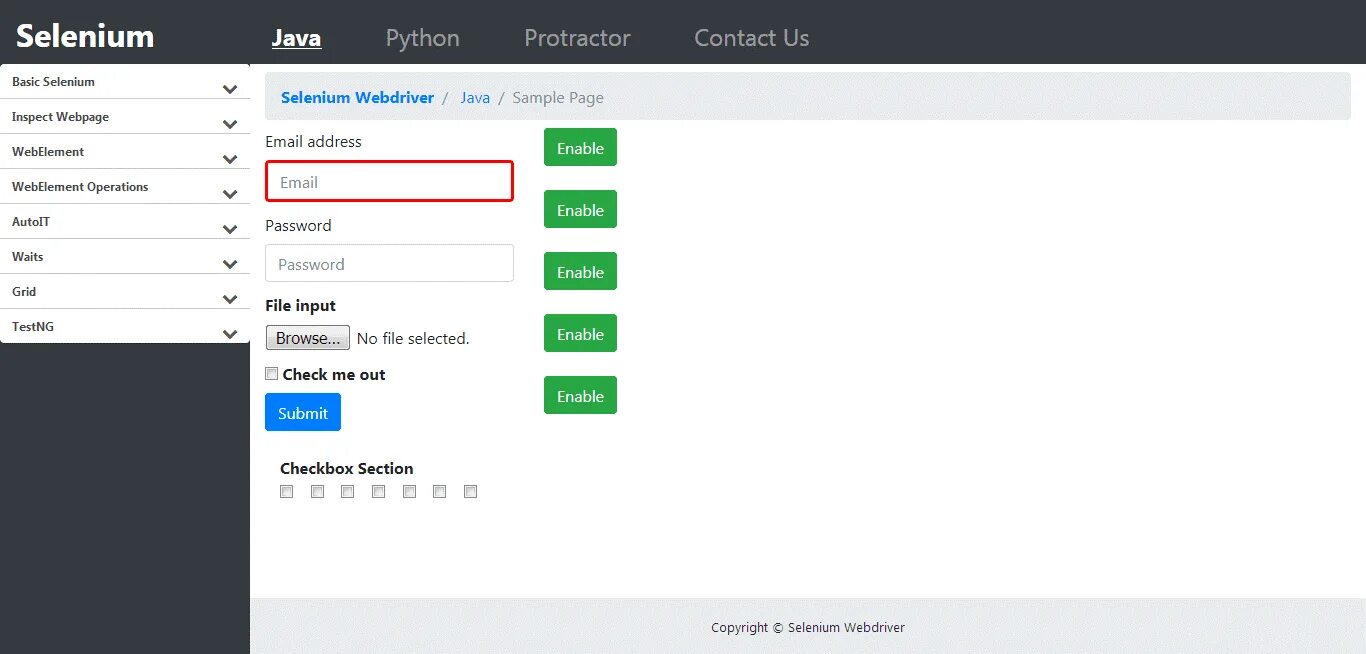Click the Checkbox Section heading
Screen dimensions: 1366x654
[x=347, y=468]
